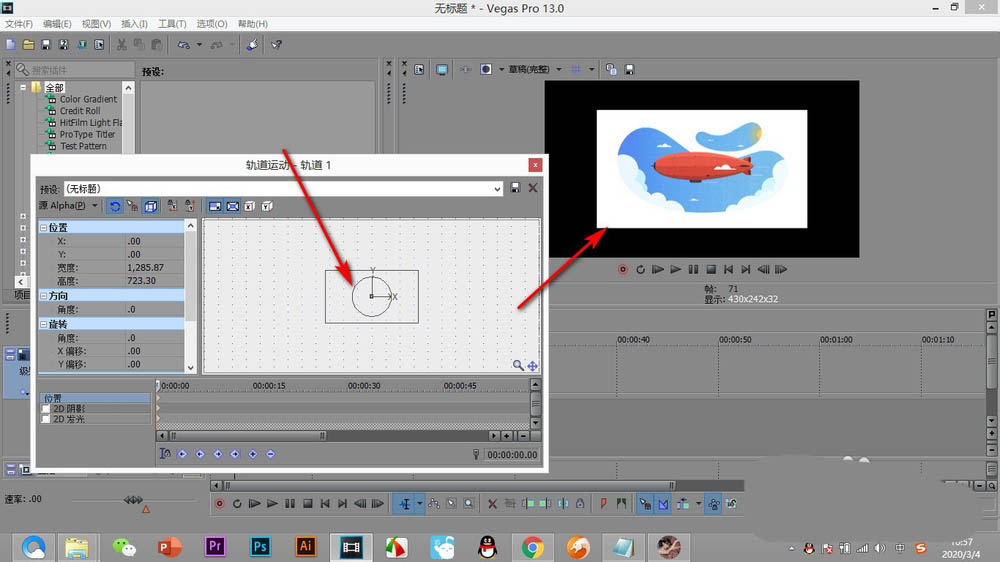Click the X position value field
This screenshot has width=1000, height=562.
pos(154,241)
